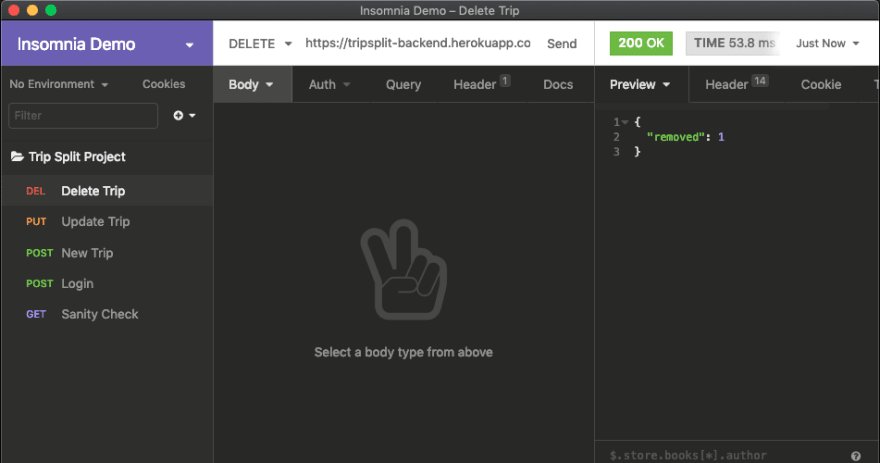
Task: Click the "removed" key in the response
Action: 675,137
